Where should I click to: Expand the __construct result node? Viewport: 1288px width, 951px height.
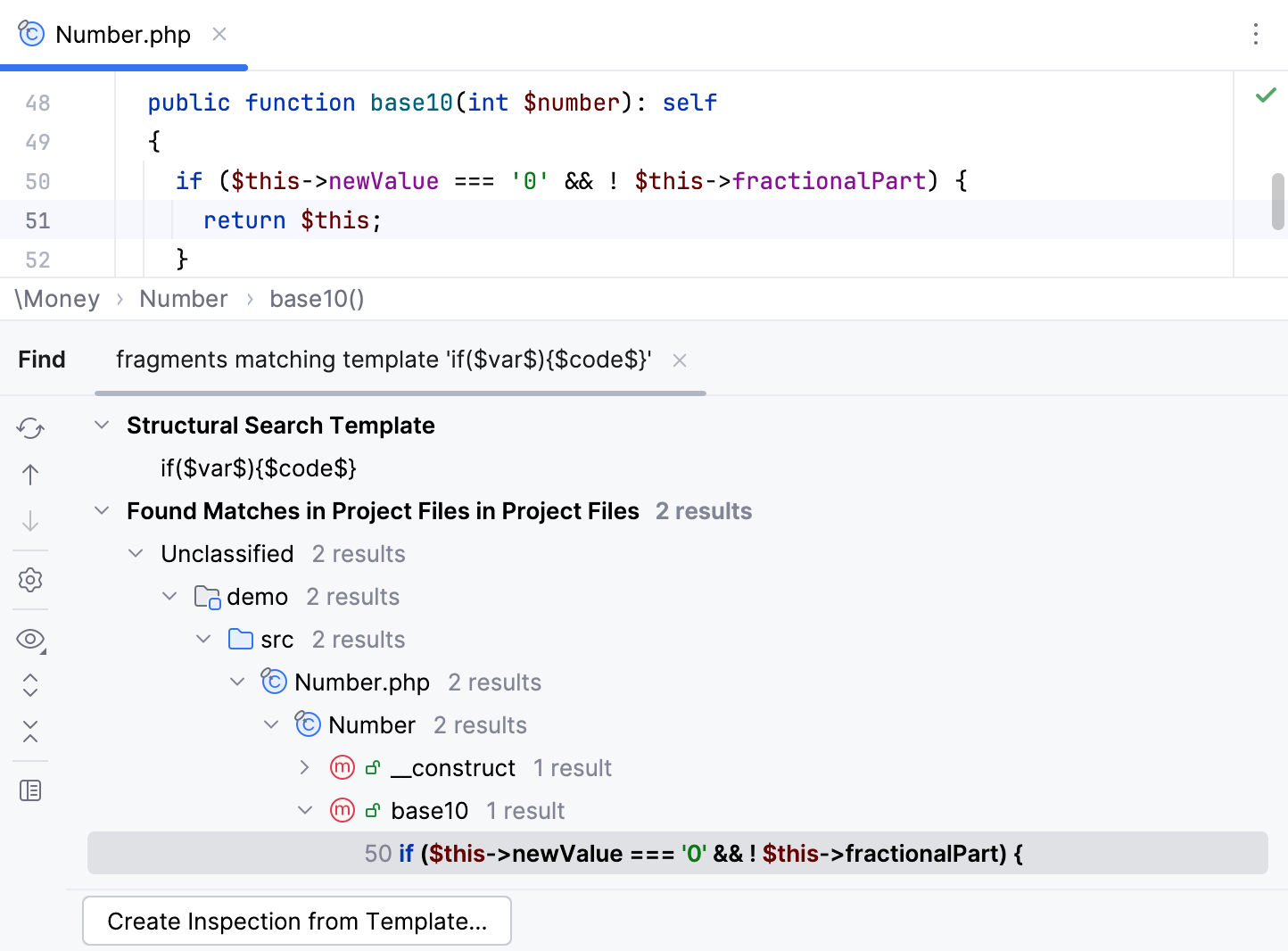coord(304,767)
